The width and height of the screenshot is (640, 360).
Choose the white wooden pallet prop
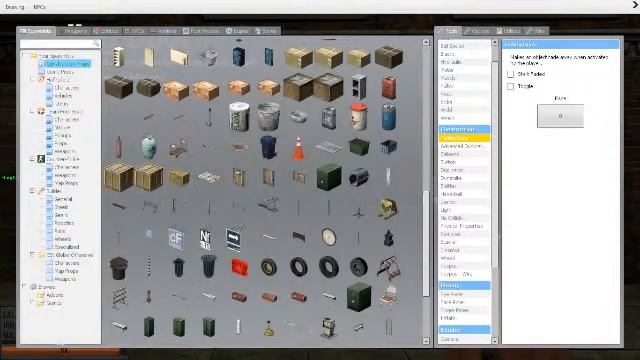click(209, 177)
